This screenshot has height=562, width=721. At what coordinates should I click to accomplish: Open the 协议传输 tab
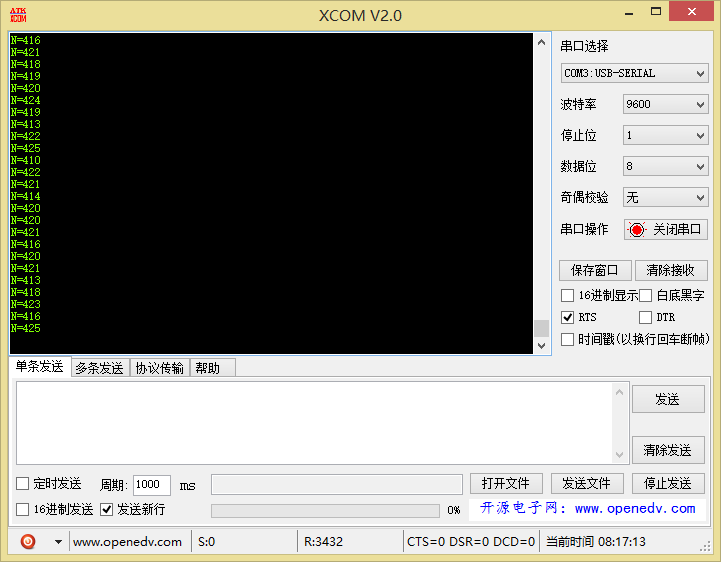click(x=160, y=368)
